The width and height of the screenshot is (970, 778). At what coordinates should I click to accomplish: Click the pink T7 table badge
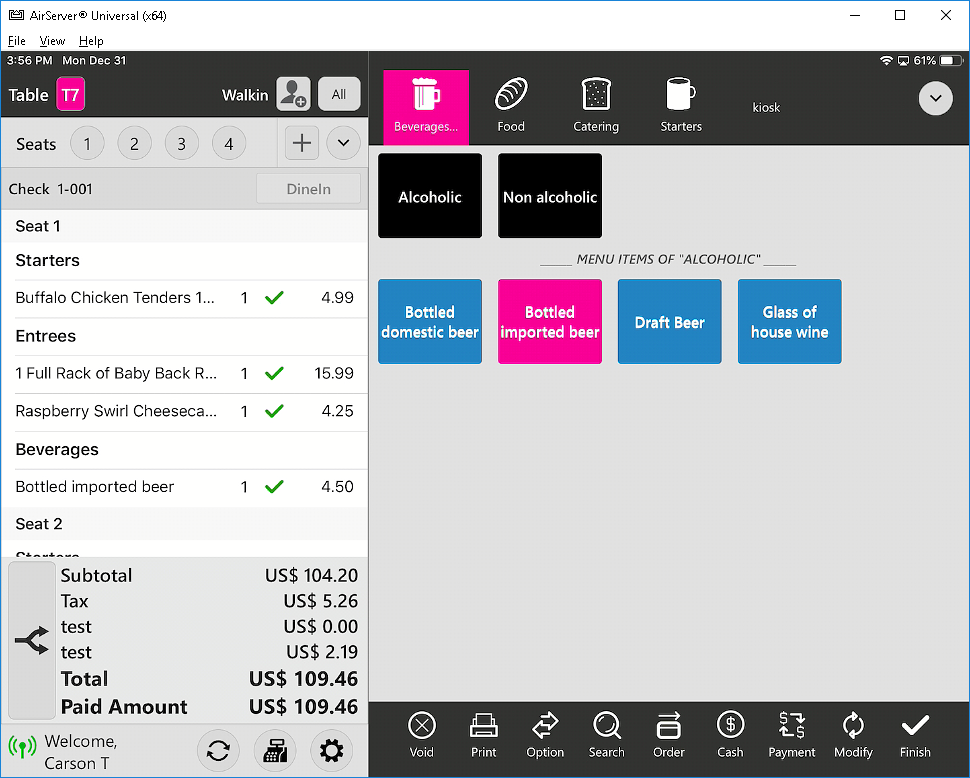(70, 95)
